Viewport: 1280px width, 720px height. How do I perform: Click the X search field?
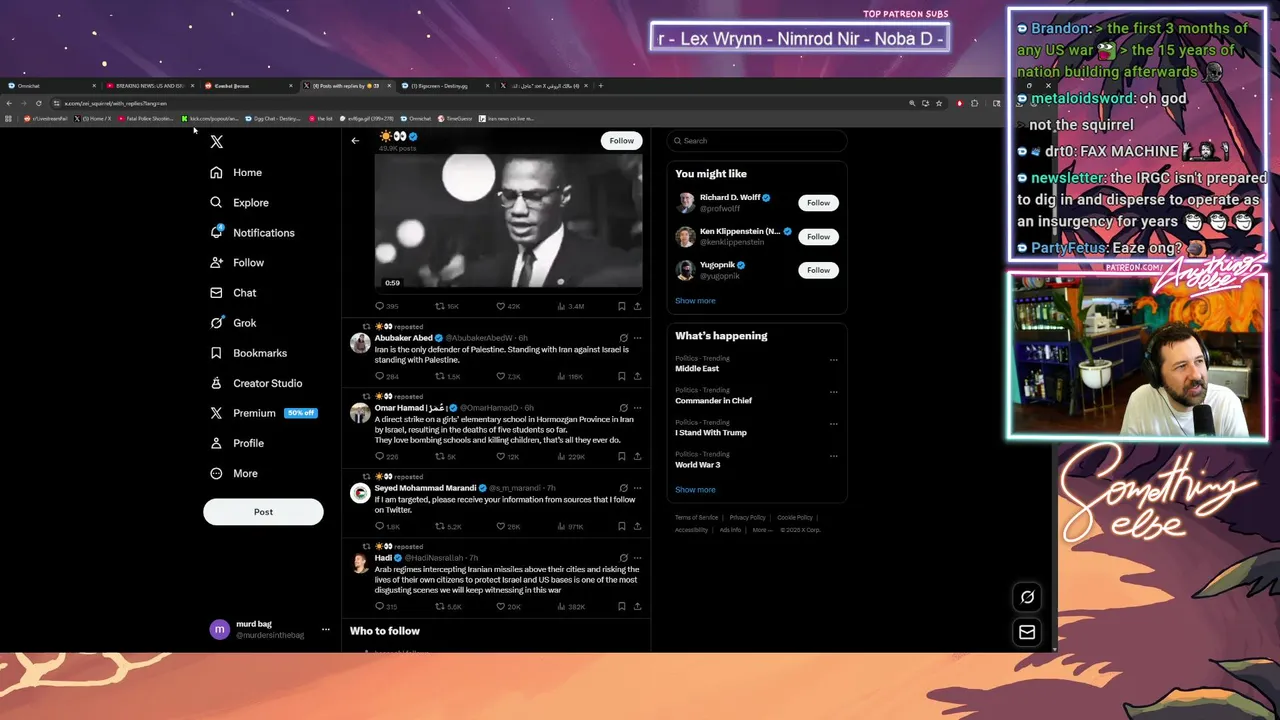pos(757,141)
